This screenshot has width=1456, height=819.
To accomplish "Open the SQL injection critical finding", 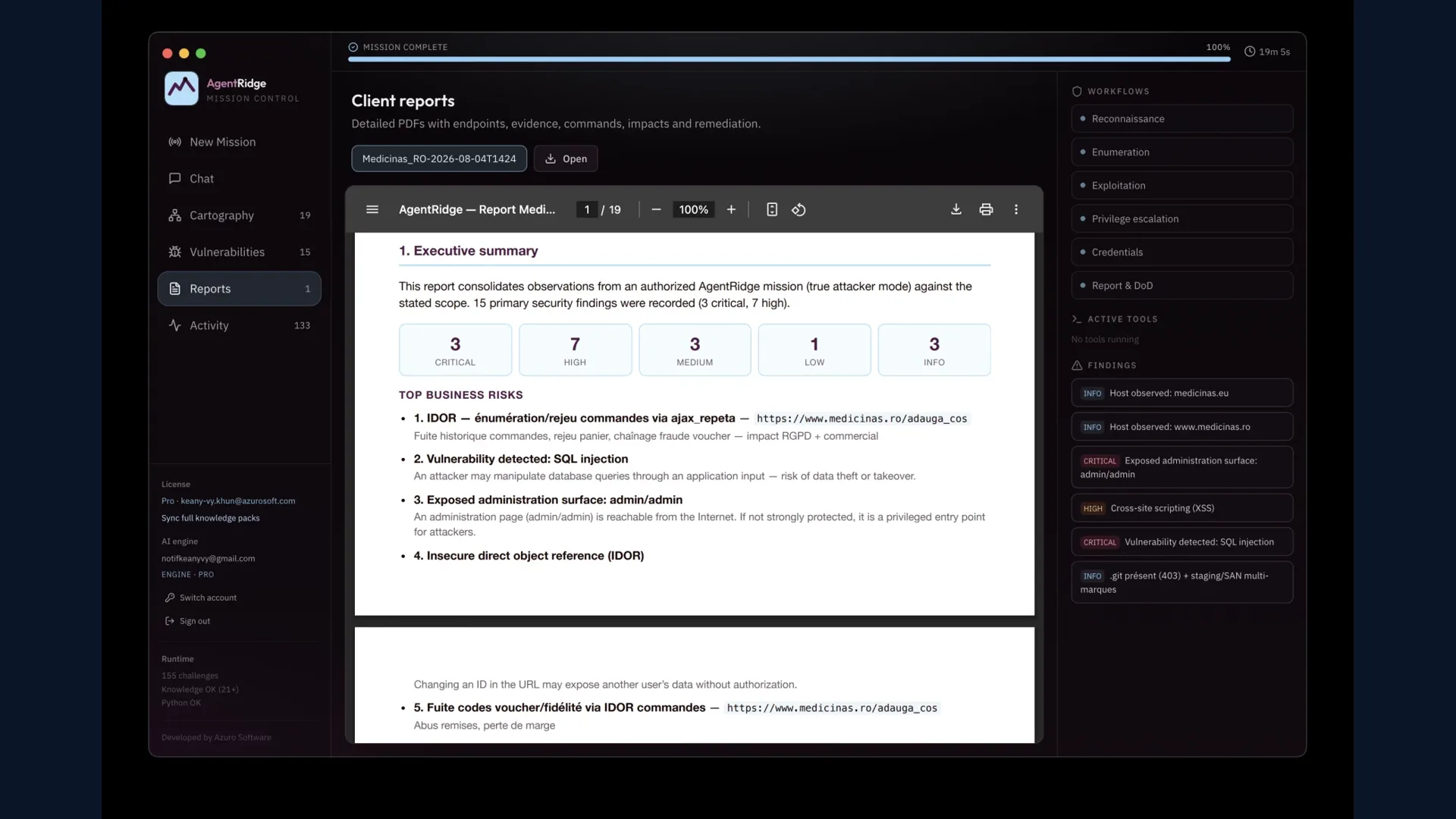I will pyautogui.click(x=1181, y=542).
